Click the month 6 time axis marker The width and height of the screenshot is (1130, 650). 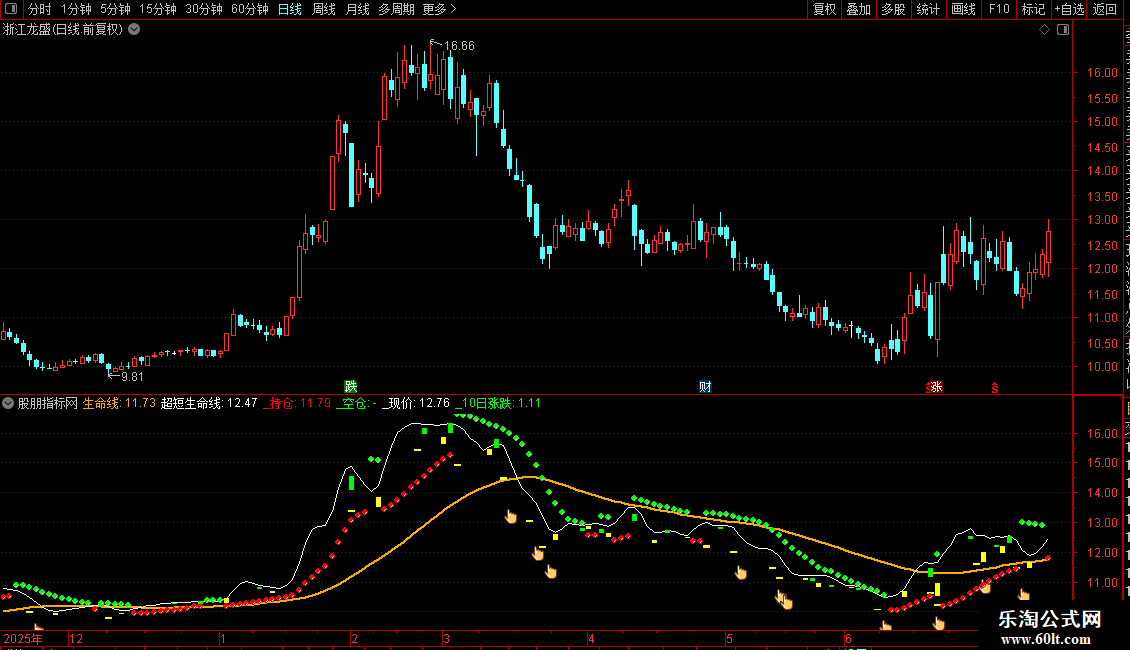click(849, 638)
